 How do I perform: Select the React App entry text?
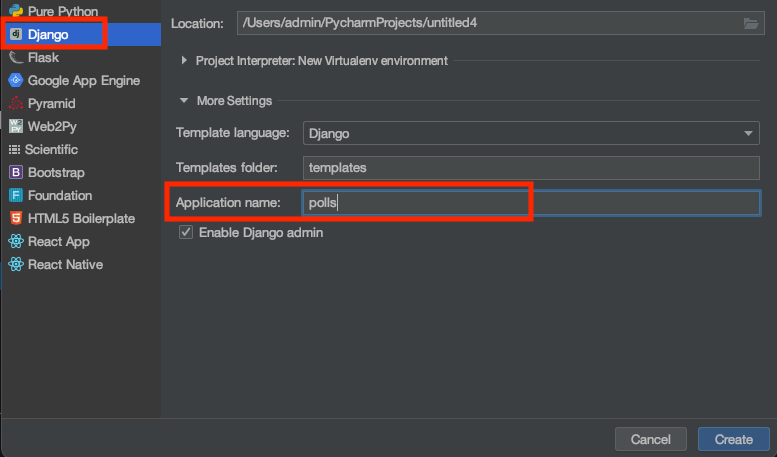click(58, 241)
